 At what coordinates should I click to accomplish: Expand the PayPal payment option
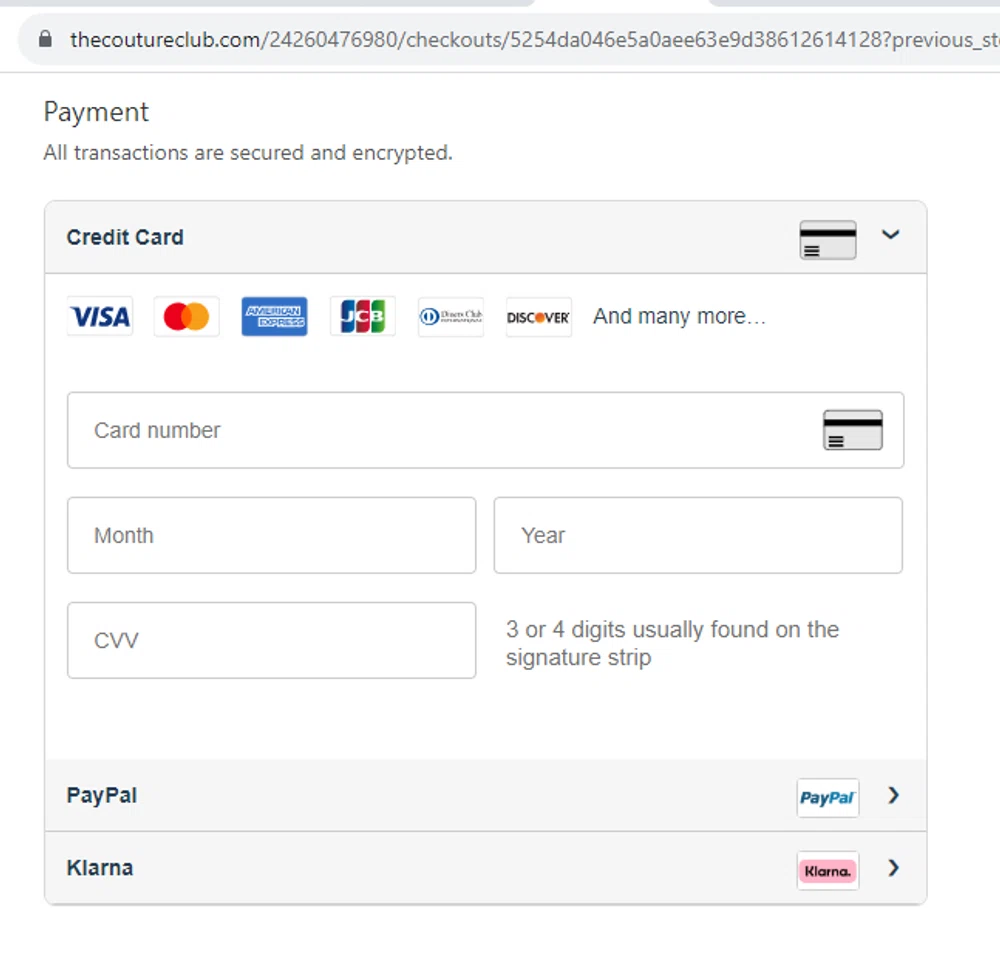tap(893, 796)
